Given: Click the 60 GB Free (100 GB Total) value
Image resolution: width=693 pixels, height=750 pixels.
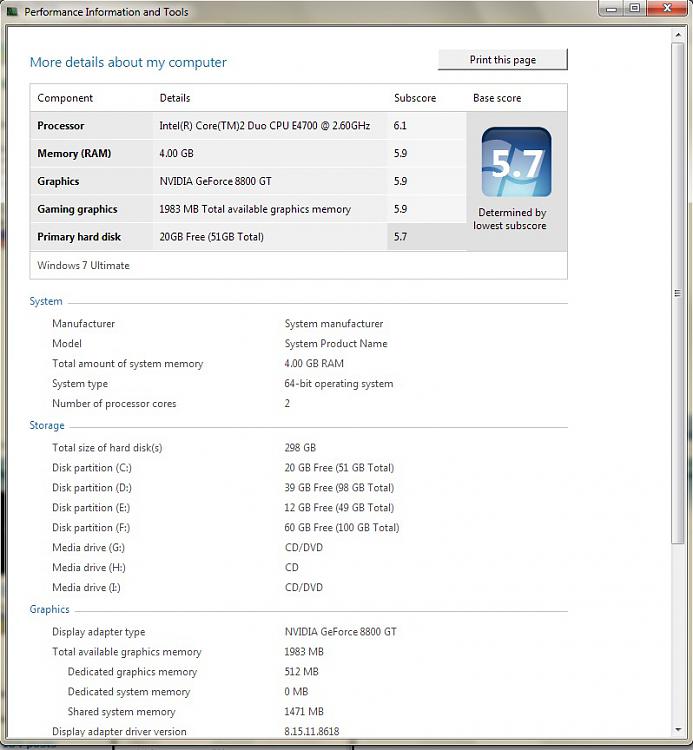Looking at the screenshot, I should tap(341, 528).
